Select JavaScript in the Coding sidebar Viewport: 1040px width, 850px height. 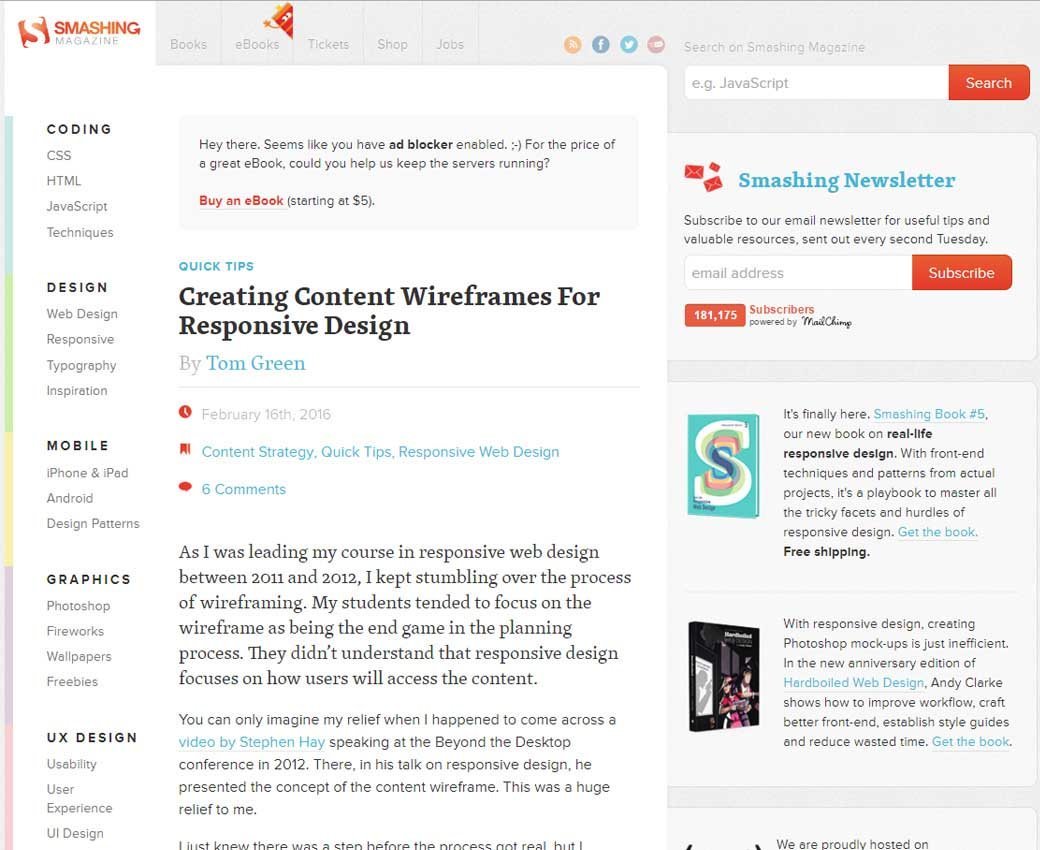(x=77, y=206)
